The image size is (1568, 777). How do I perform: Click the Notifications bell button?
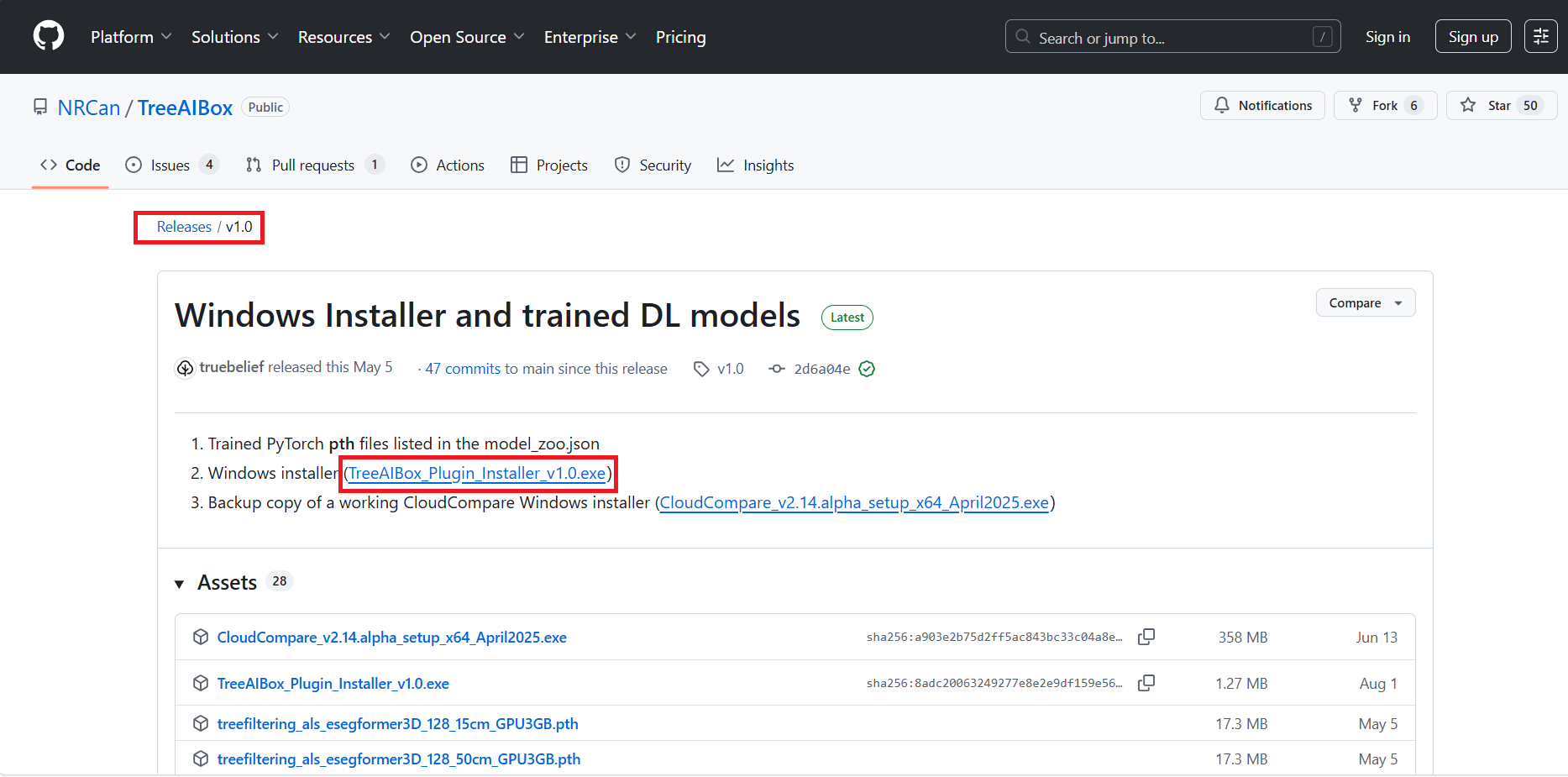(1262, 105)
